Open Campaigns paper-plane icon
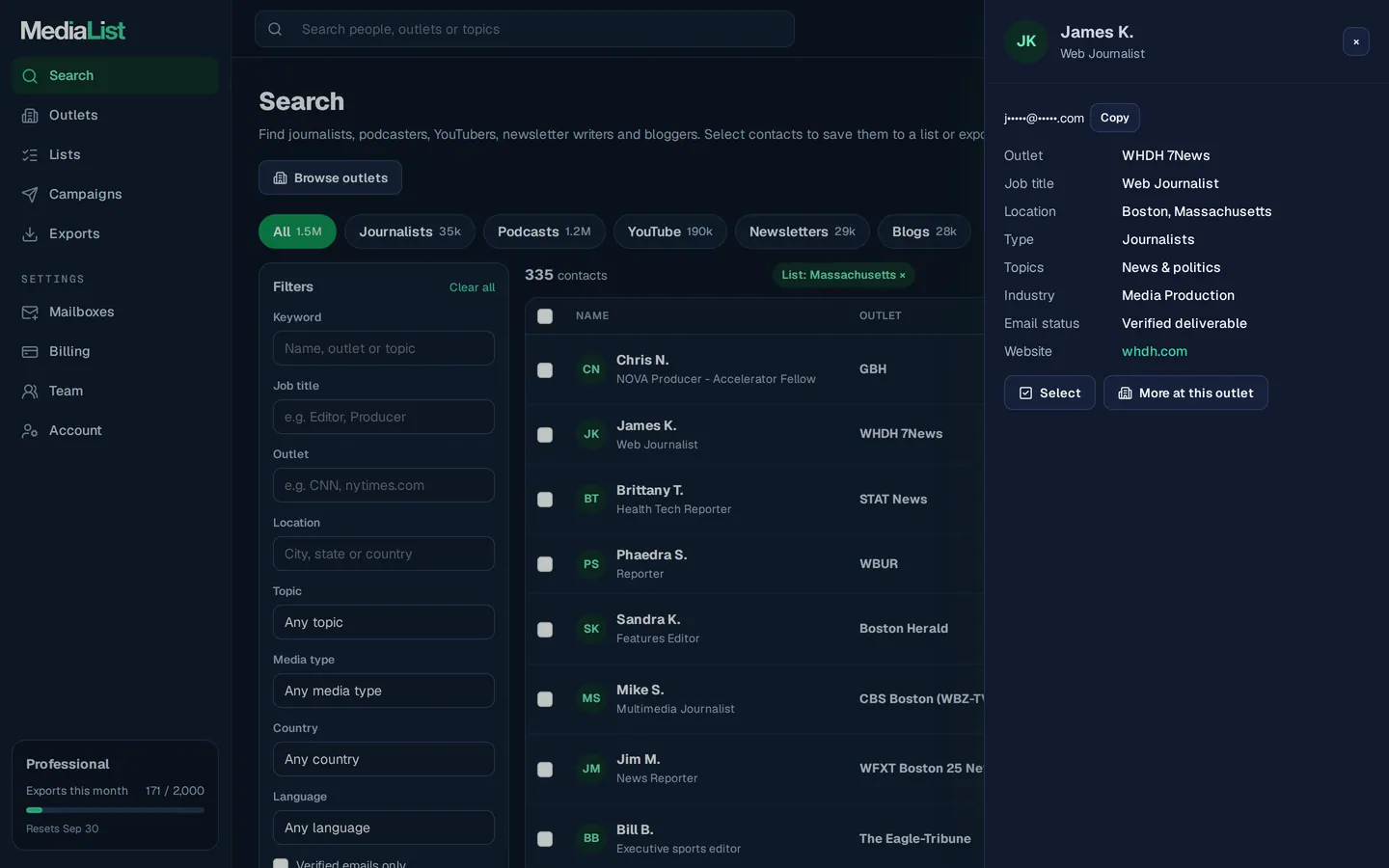The height and width of the screenshot is (868, 1389). pos(30,195)
